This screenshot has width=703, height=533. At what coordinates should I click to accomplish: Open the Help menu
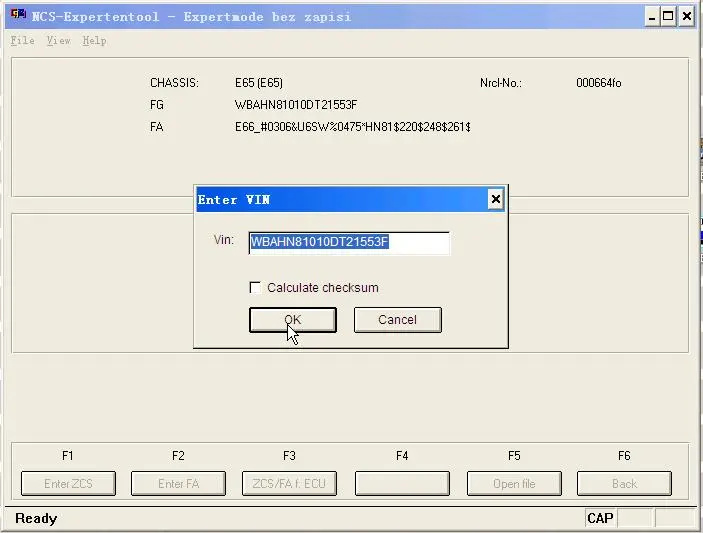(x=94, y=41)
